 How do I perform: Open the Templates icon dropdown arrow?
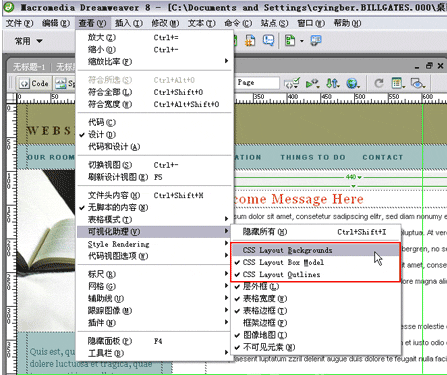click(302, 41)
